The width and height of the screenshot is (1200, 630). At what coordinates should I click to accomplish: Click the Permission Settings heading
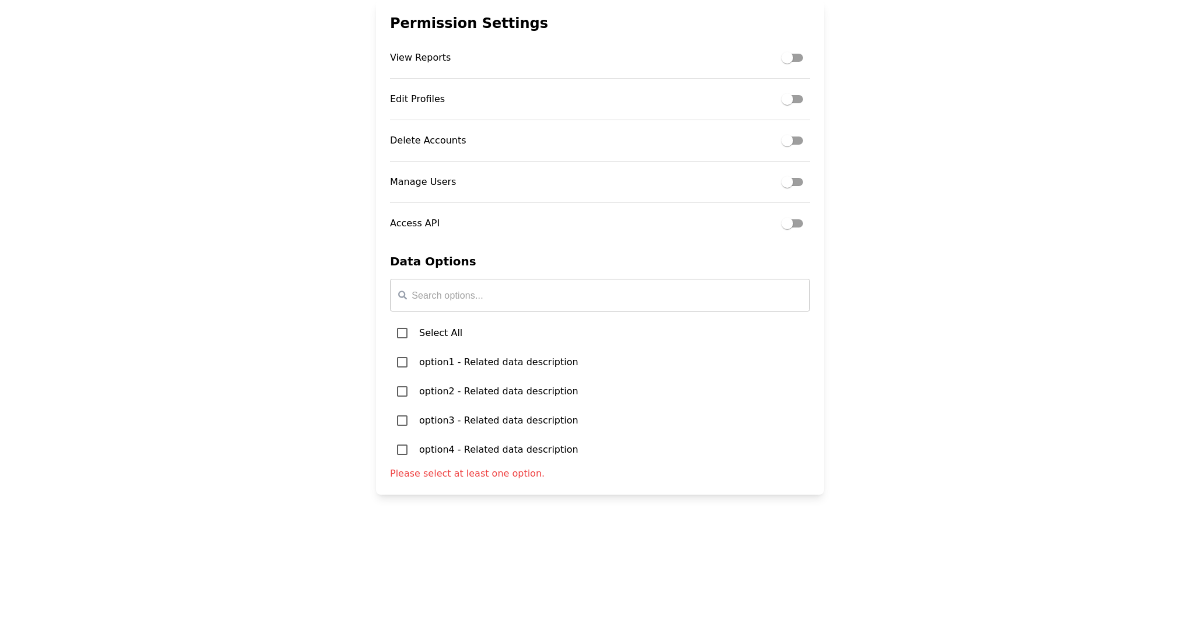(469, 23)
